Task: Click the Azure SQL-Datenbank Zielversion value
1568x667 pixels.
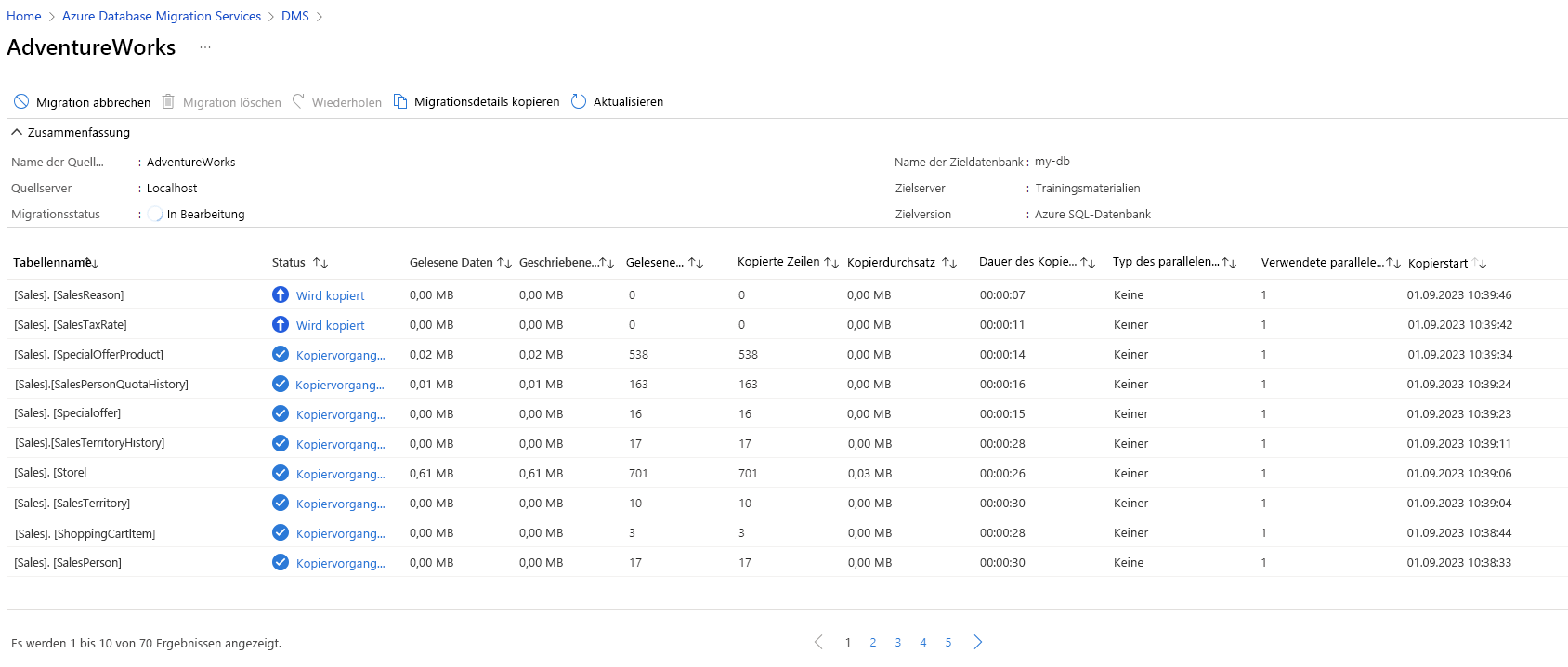Action: (1093, 215)
